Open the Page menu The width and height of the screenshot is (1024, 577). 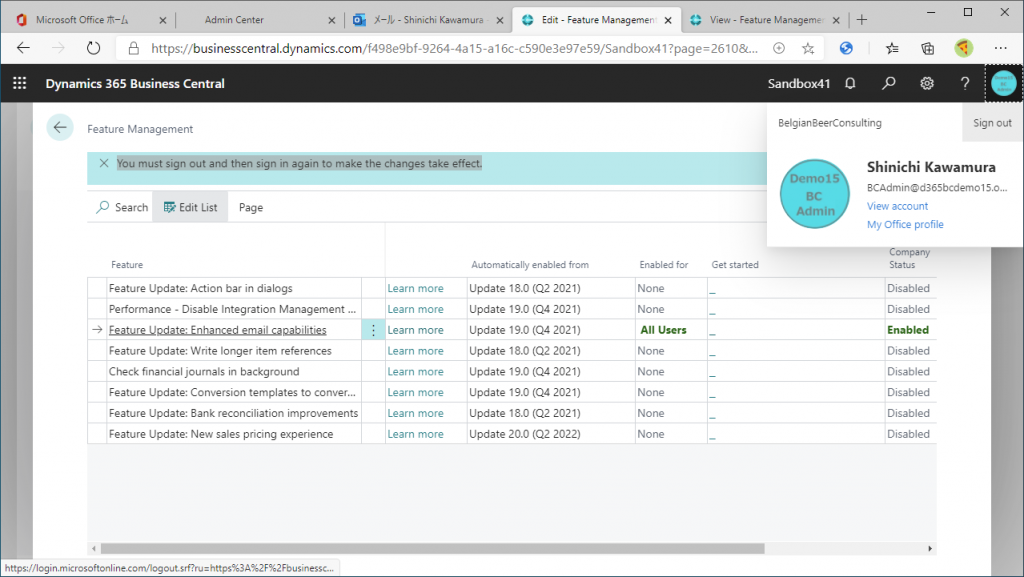tap(251, 208)
